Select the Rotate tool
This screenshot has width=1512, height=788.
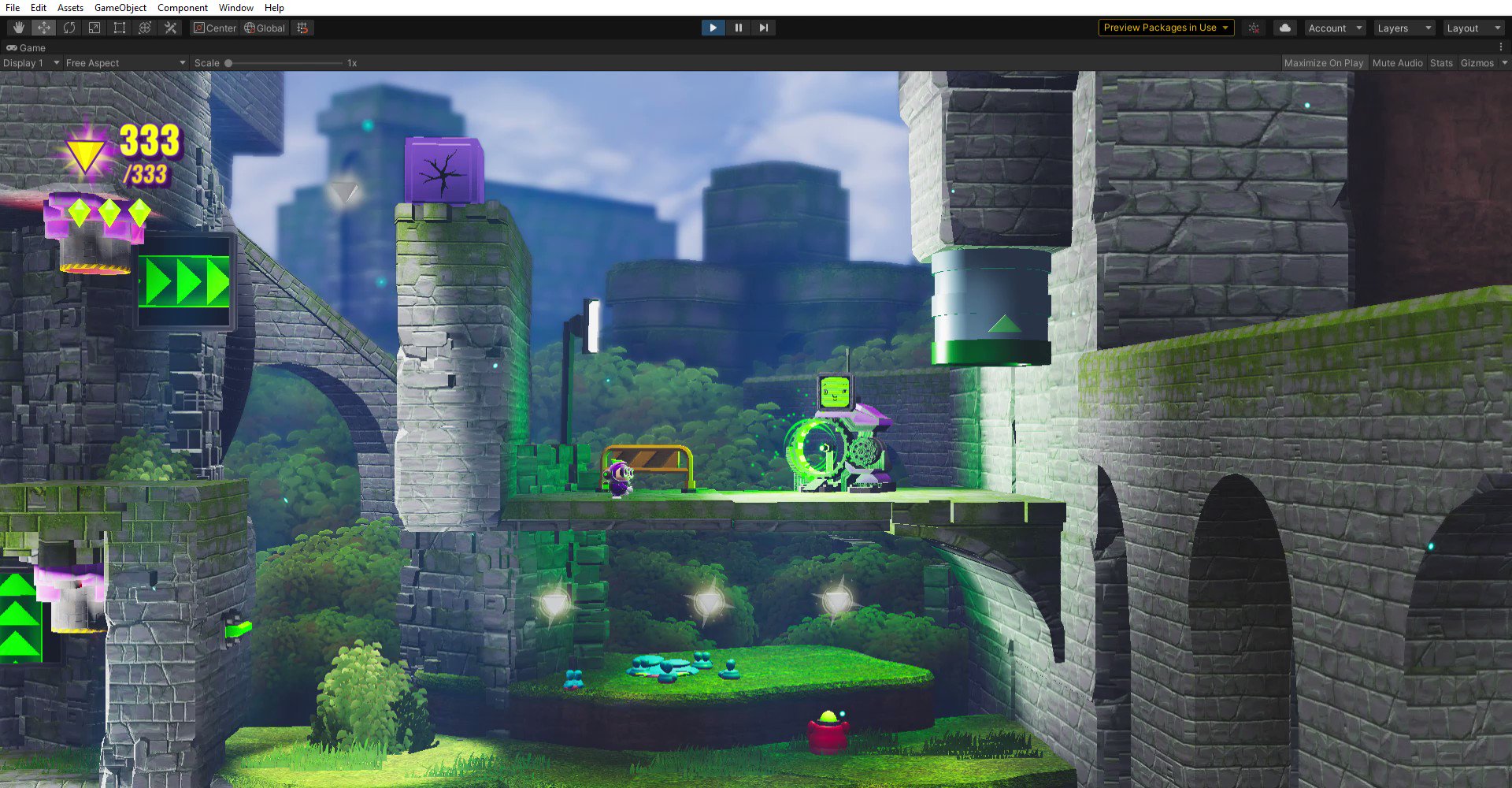click(x=69, y=28)
